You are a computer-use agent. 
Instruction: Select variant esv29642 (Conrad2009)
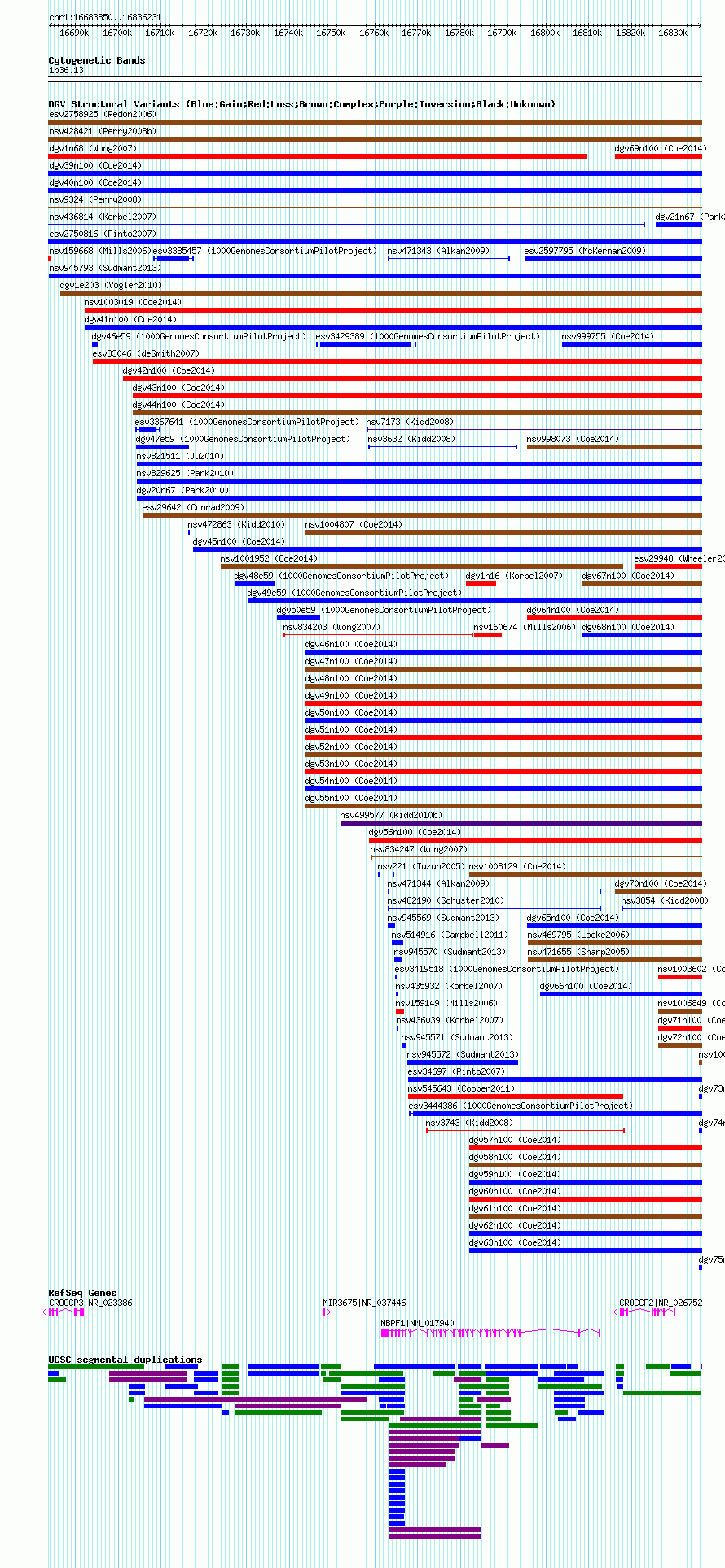(193, 507)
